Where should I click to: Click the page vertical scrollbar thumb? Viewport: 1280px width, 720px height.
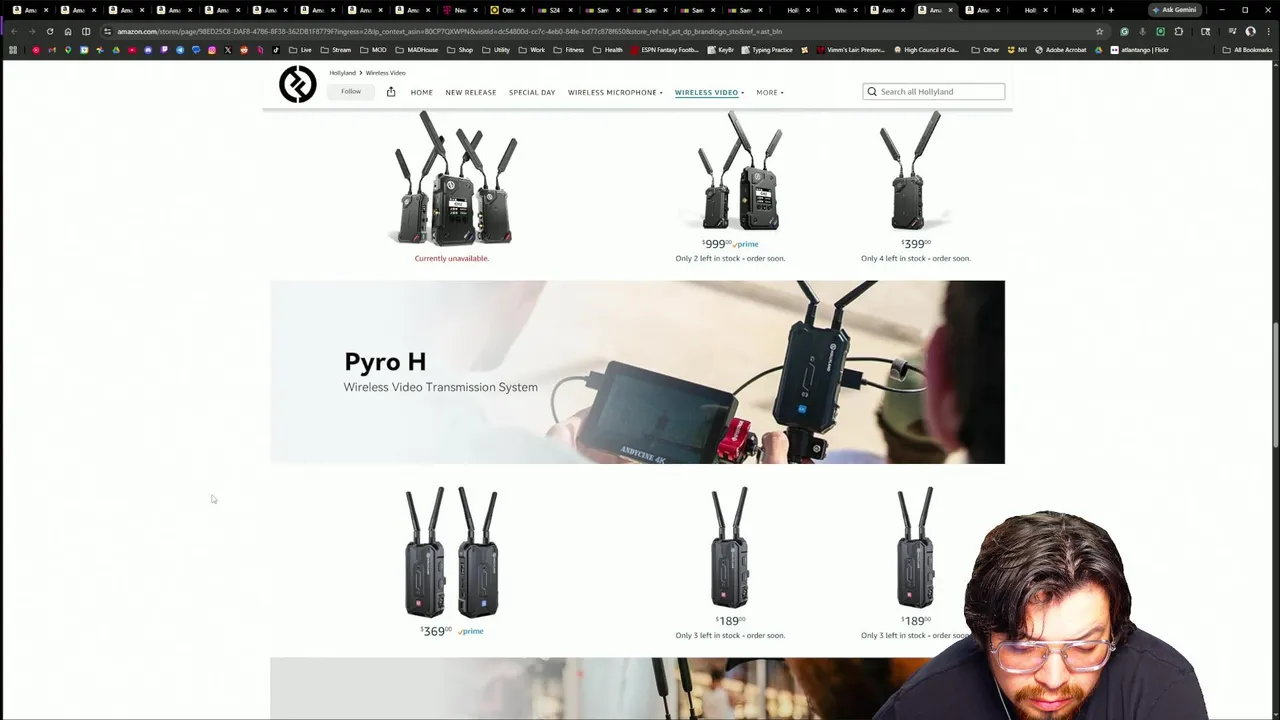click(1275, 385)
